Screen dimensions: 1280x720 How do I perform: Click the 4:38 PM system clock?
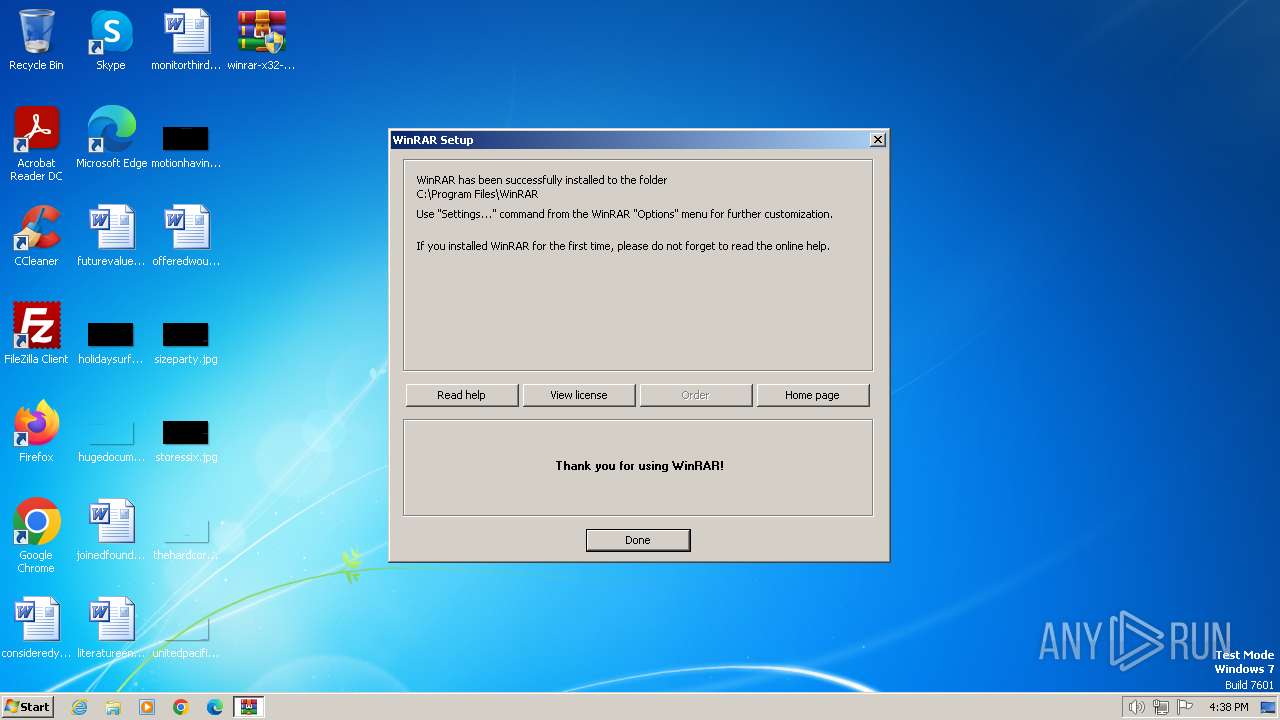pyautogui.click(x=1228, y=707)
